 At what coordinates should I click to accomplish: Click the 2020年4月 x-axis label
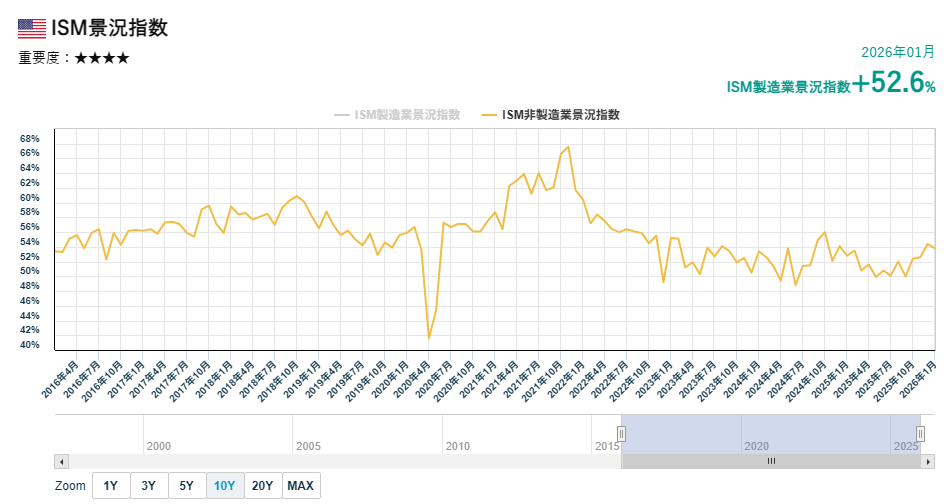412,379
